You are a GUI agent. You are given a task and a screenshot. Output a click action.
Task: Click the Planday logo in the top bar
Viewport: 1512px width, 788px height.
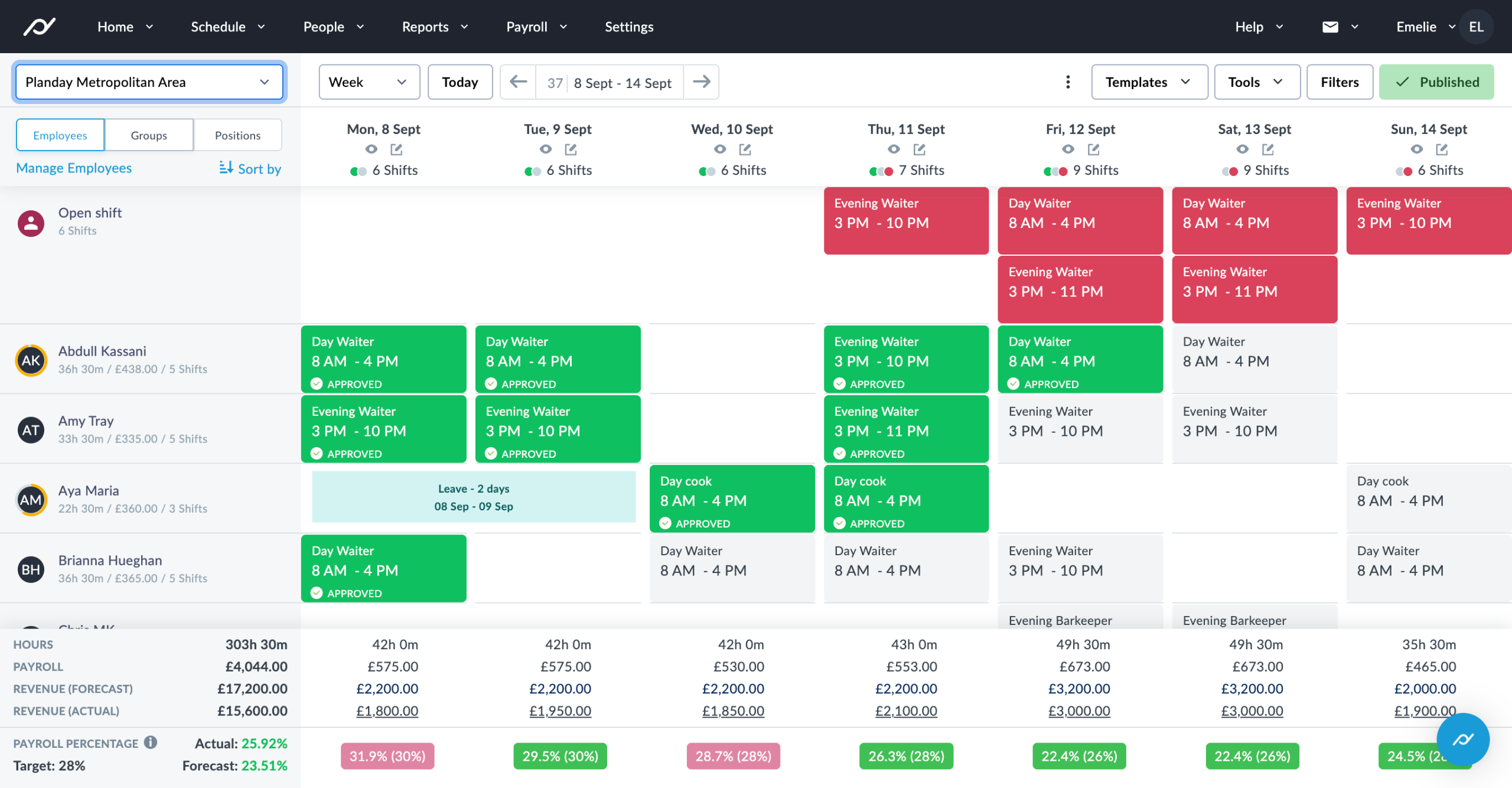40,26
